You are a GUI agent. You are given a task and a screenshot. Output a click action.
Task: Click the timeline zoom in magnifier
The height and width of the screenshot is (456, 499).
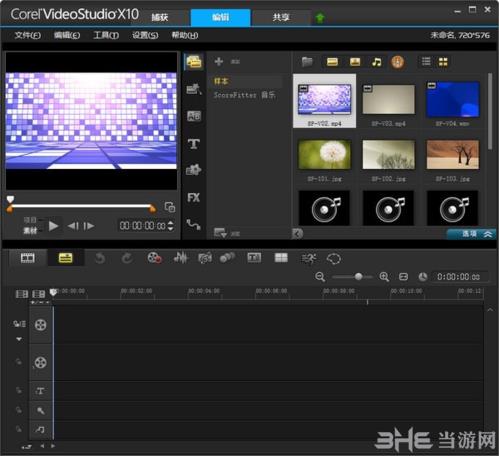pos(384,277)
